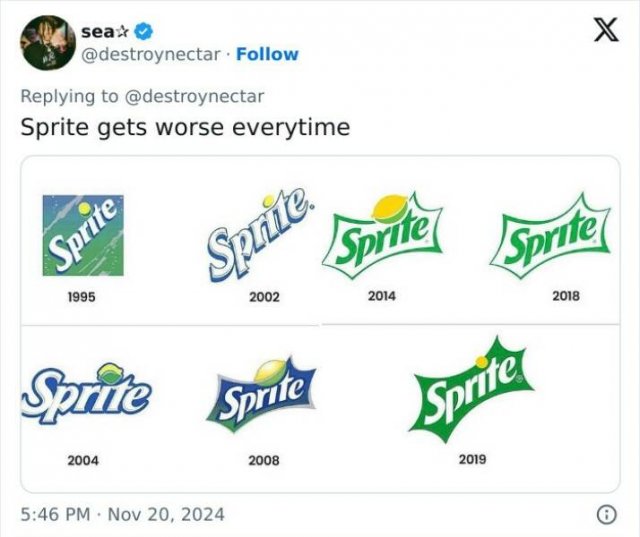Open the sea profile avatar

tap(45, 42)
